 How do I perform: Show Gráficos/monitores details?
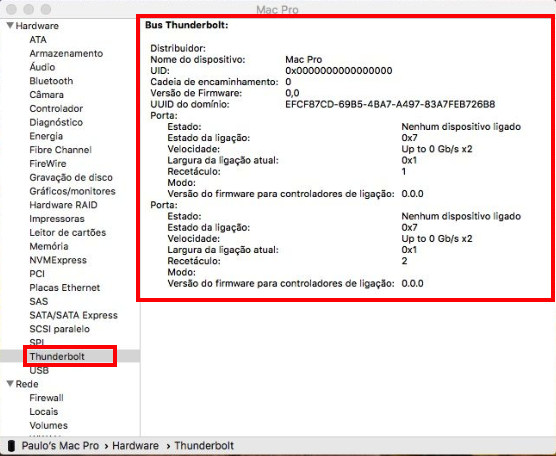72,191
